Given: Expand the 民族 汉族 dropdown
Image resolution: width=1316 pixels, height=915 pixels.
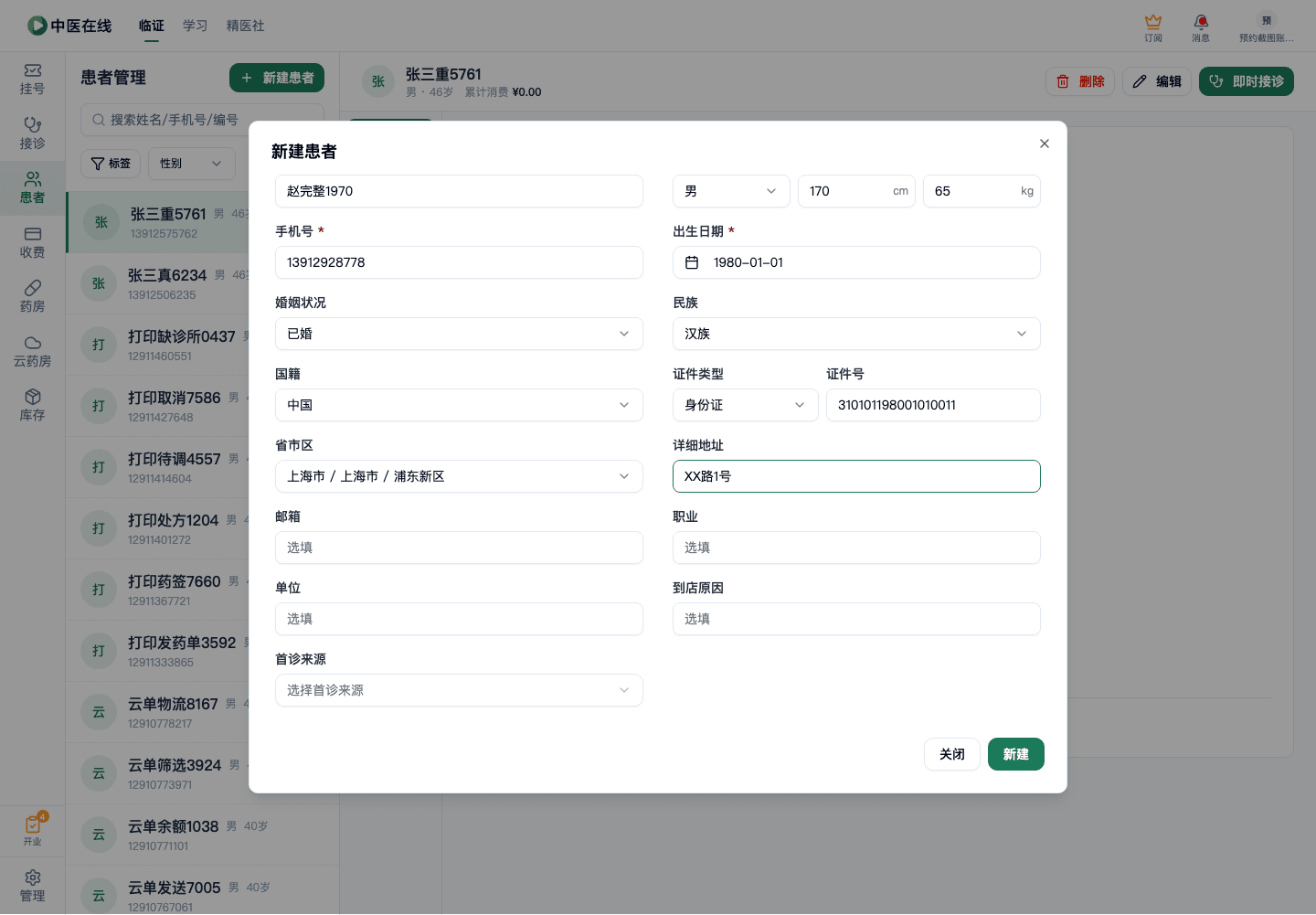Looking at the screenshot, I should [x=856, y=334].
